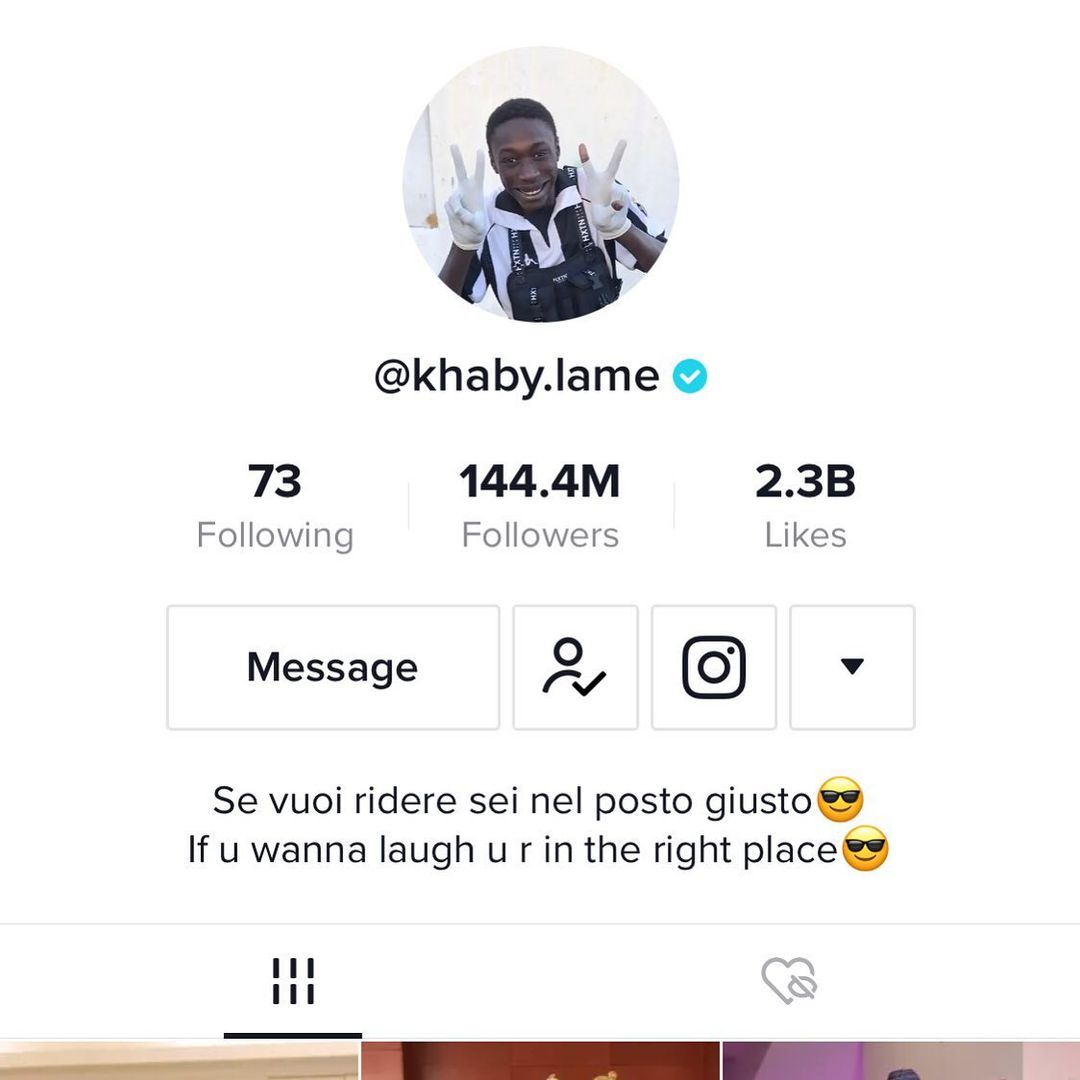Open the middle video thumbnail
The width and height of the screenshot is (1080, 1080).
(x=540, y=1061)
